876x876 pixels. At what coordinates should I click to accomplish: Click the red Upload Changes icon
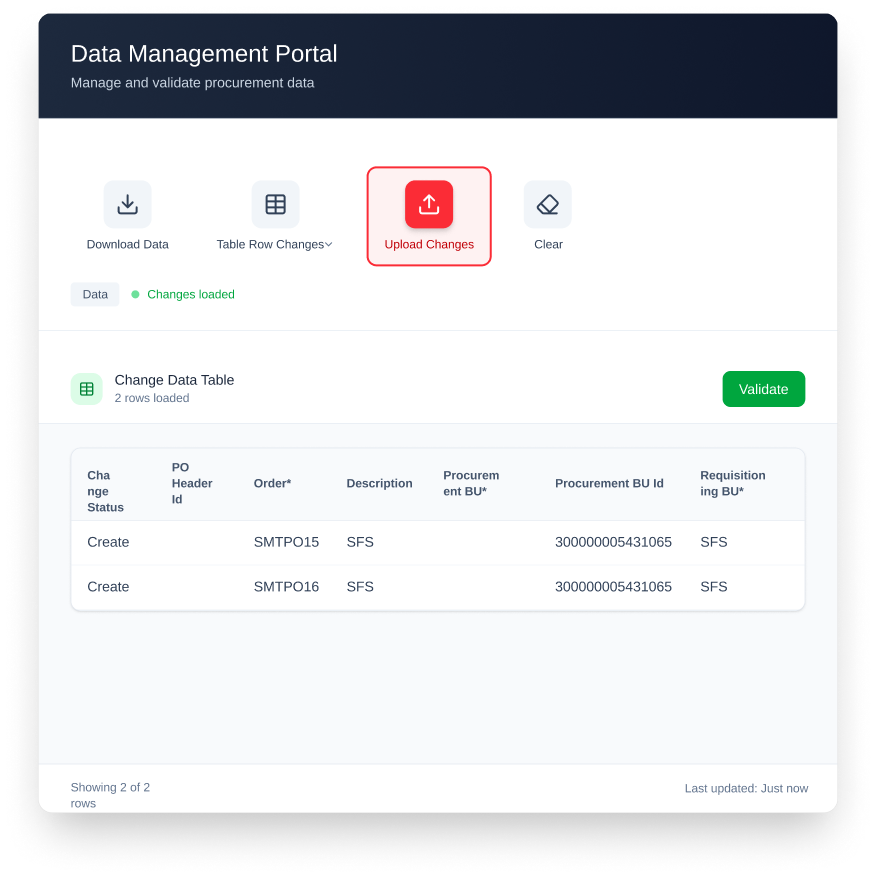tap(429, 204)
